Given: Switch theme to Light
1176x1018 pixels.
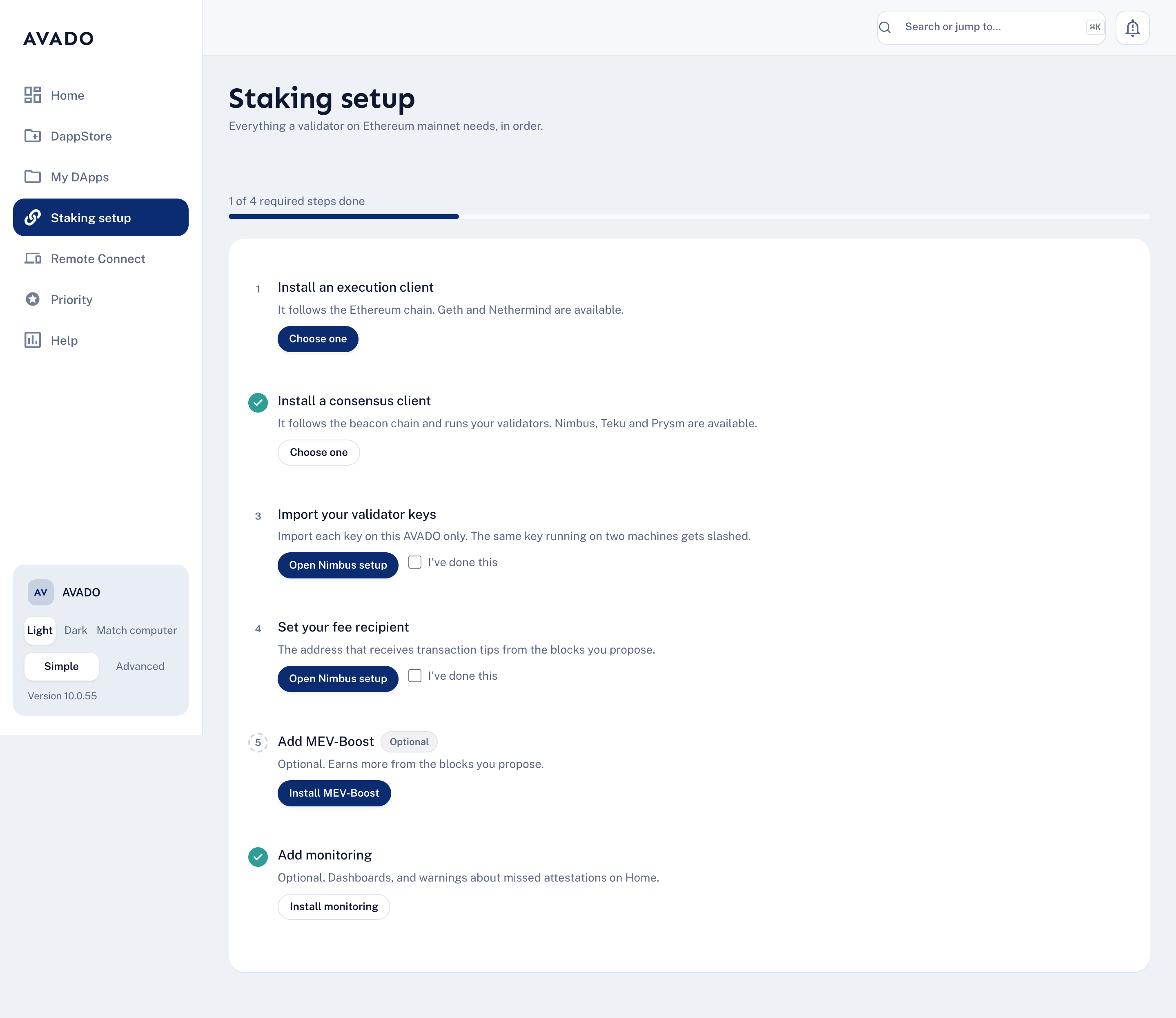Looking at the screenshot, I should pyautogui.click(x=40, y=630).
